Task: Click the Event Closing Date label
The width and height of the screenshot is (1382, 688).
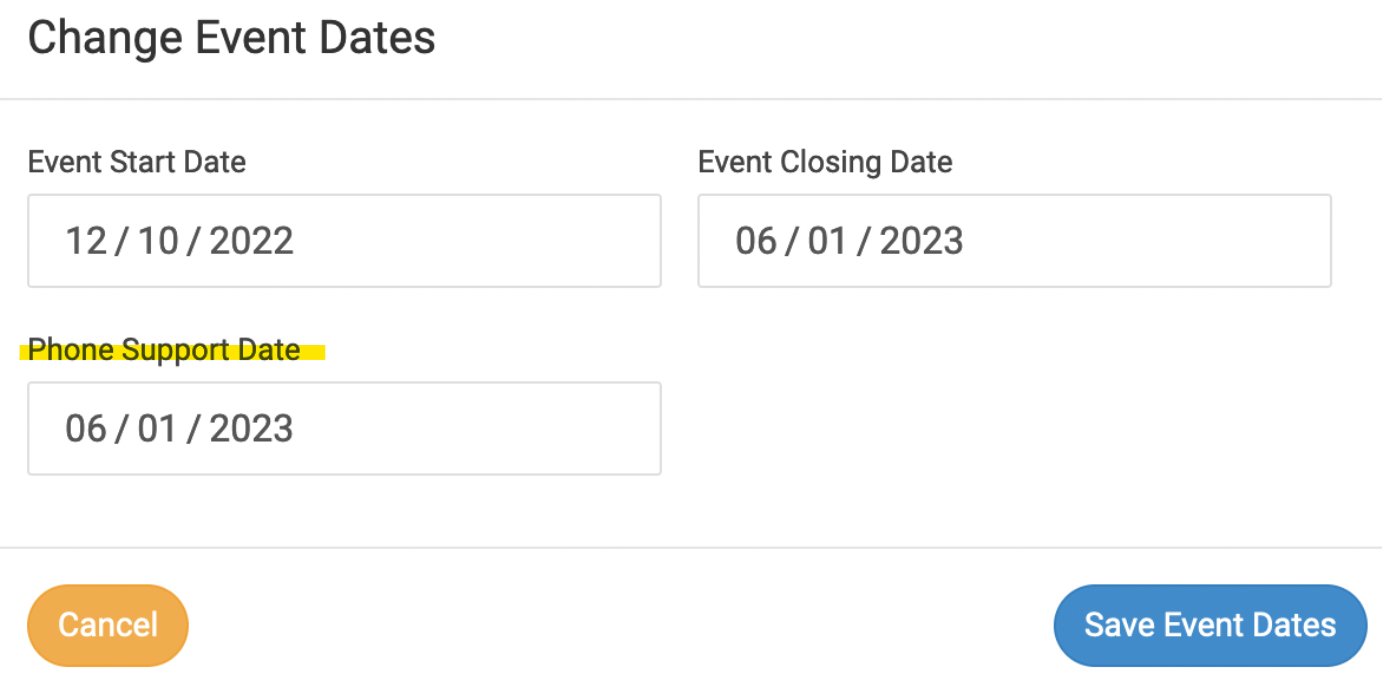Action: tap(825, 162)
